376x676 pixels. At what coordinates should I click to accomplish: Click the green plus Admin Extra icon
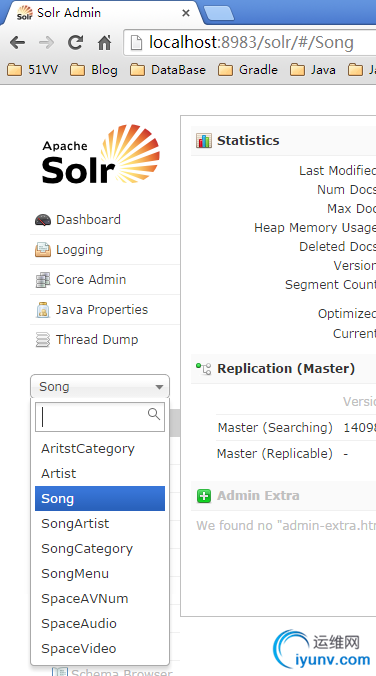pyautogui.click(x=204, y=496)
